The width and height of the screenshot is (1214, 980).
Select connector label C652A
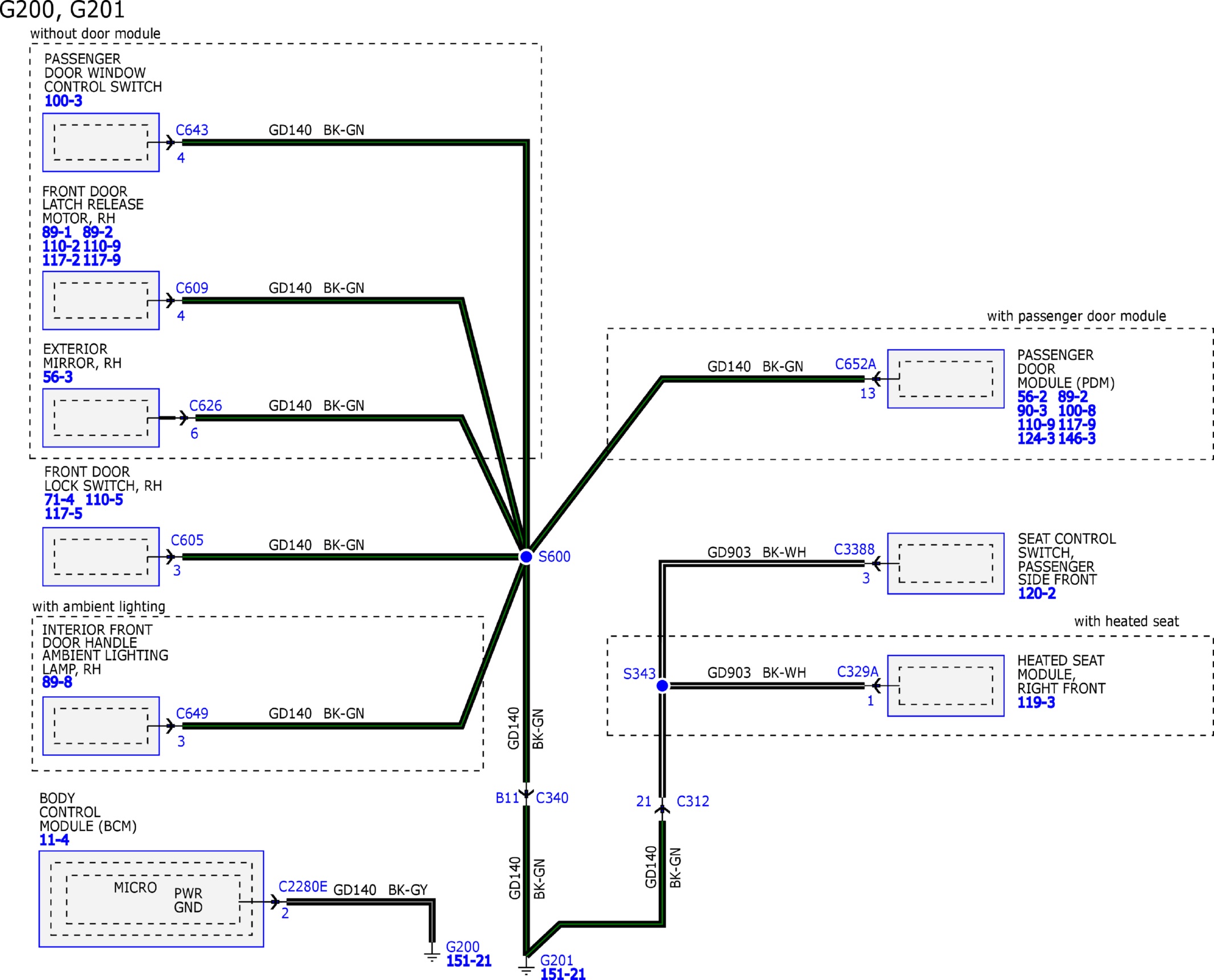855,364
